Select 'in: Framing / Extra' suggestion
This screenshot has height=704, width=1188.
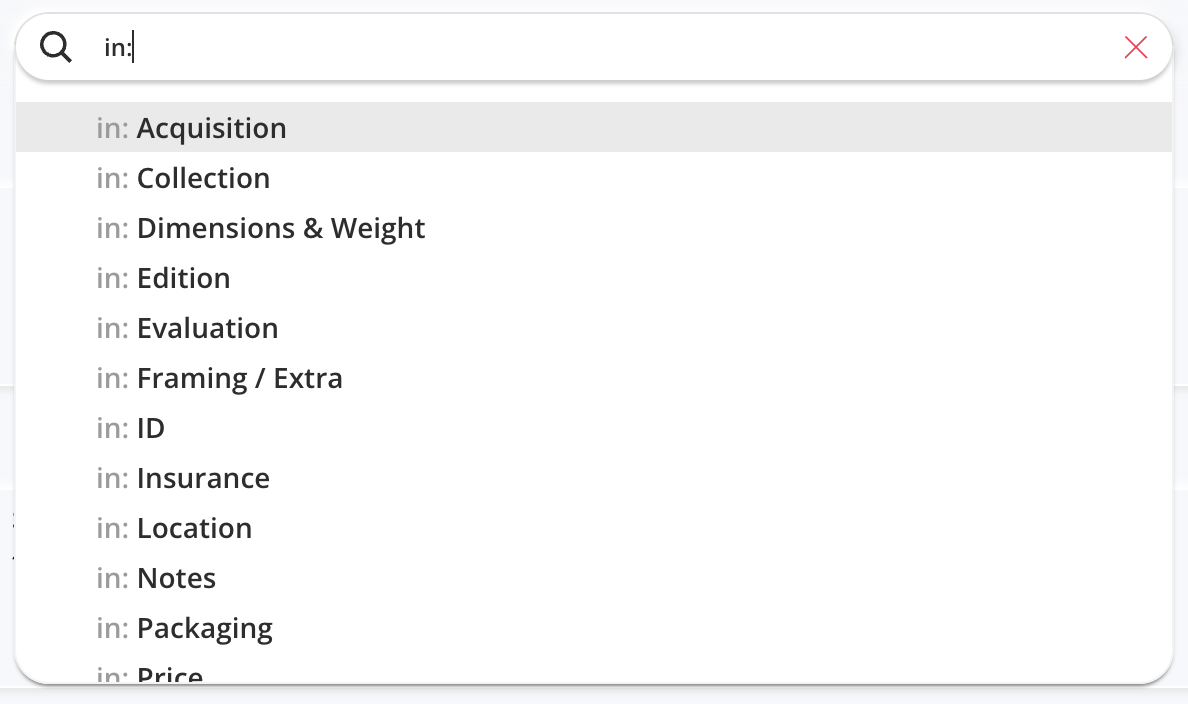(594, 377)
